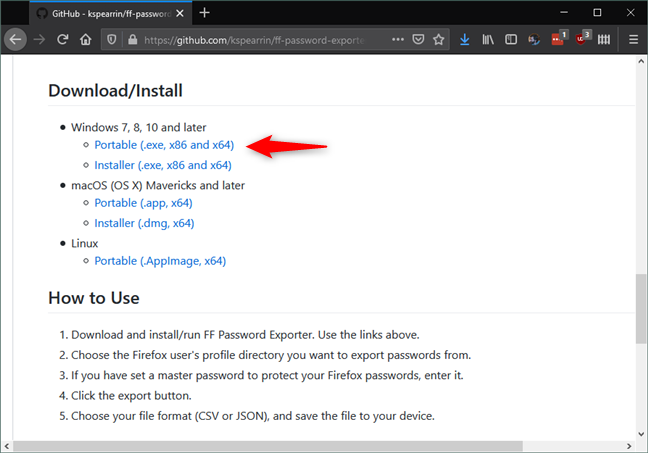Viewport: 648px width, 453px height.
Task: Click scroll left arrow at bottom
Action: (7, 446)
